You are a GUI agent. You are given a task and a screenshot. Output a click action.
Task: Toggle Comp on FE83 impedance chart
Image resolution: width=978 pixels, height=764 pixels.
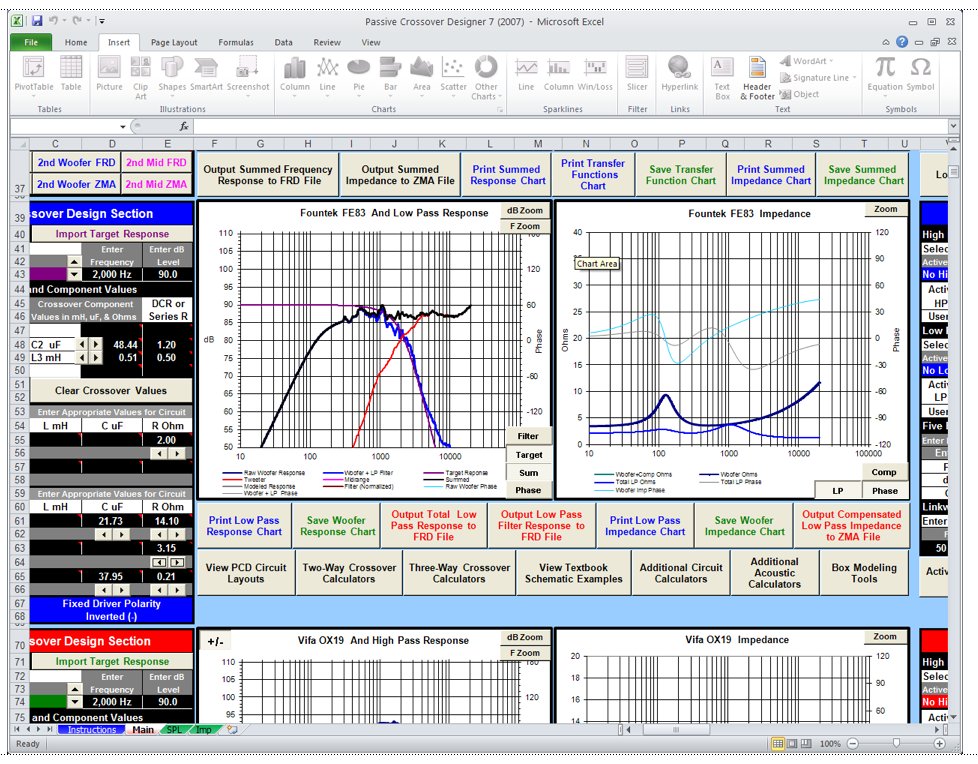(x=884, y=472)
